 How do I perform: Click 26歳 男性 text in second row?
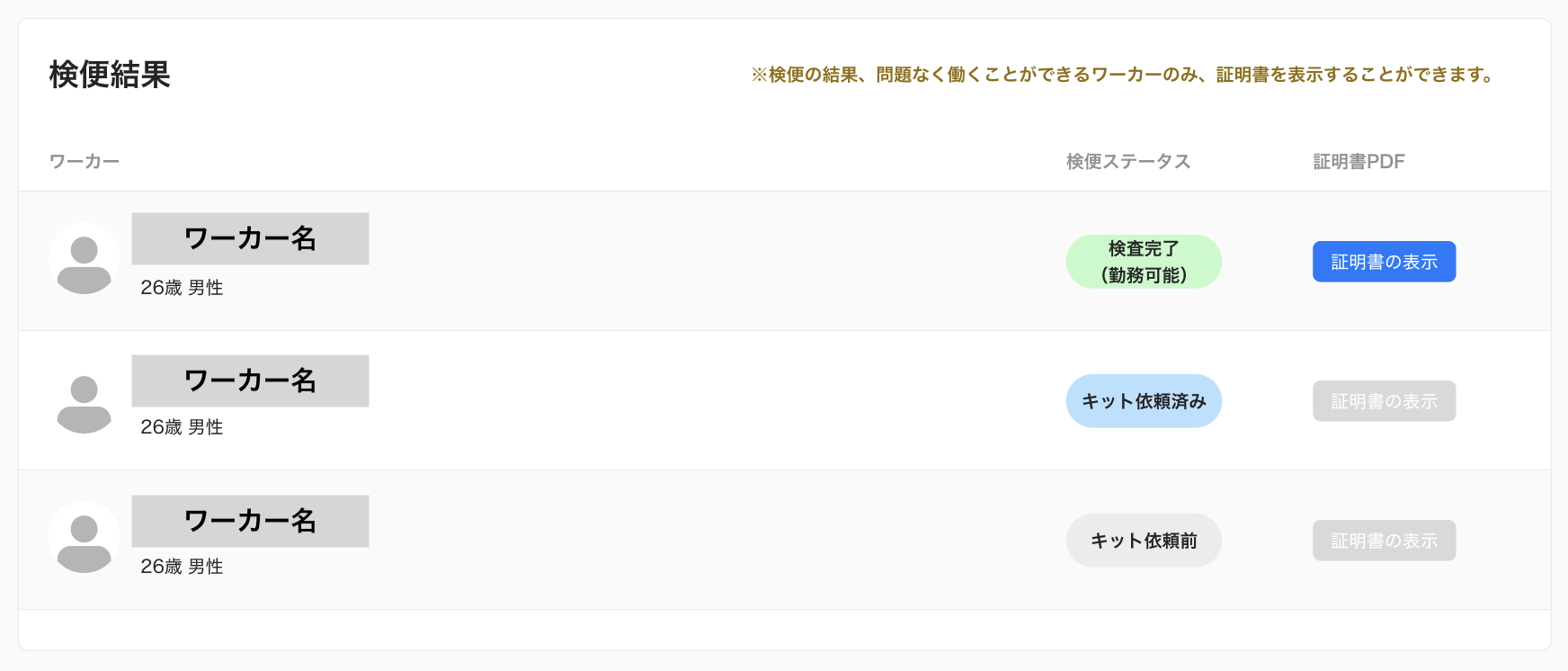[182, 427]
